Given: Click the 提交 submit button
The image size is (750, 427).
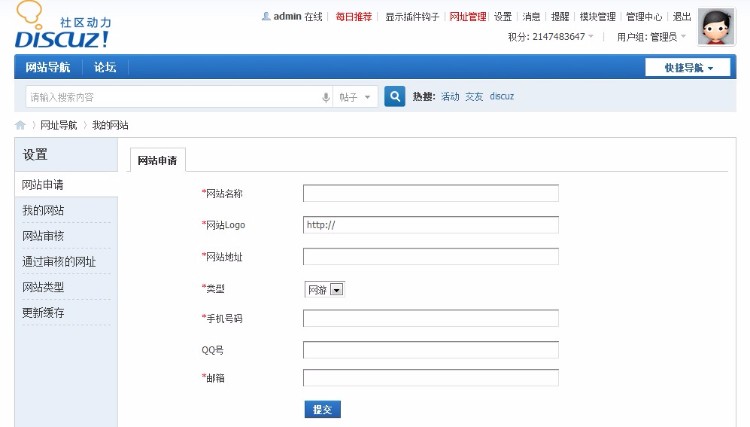Looking at the screenshot, I should [322, 409].
